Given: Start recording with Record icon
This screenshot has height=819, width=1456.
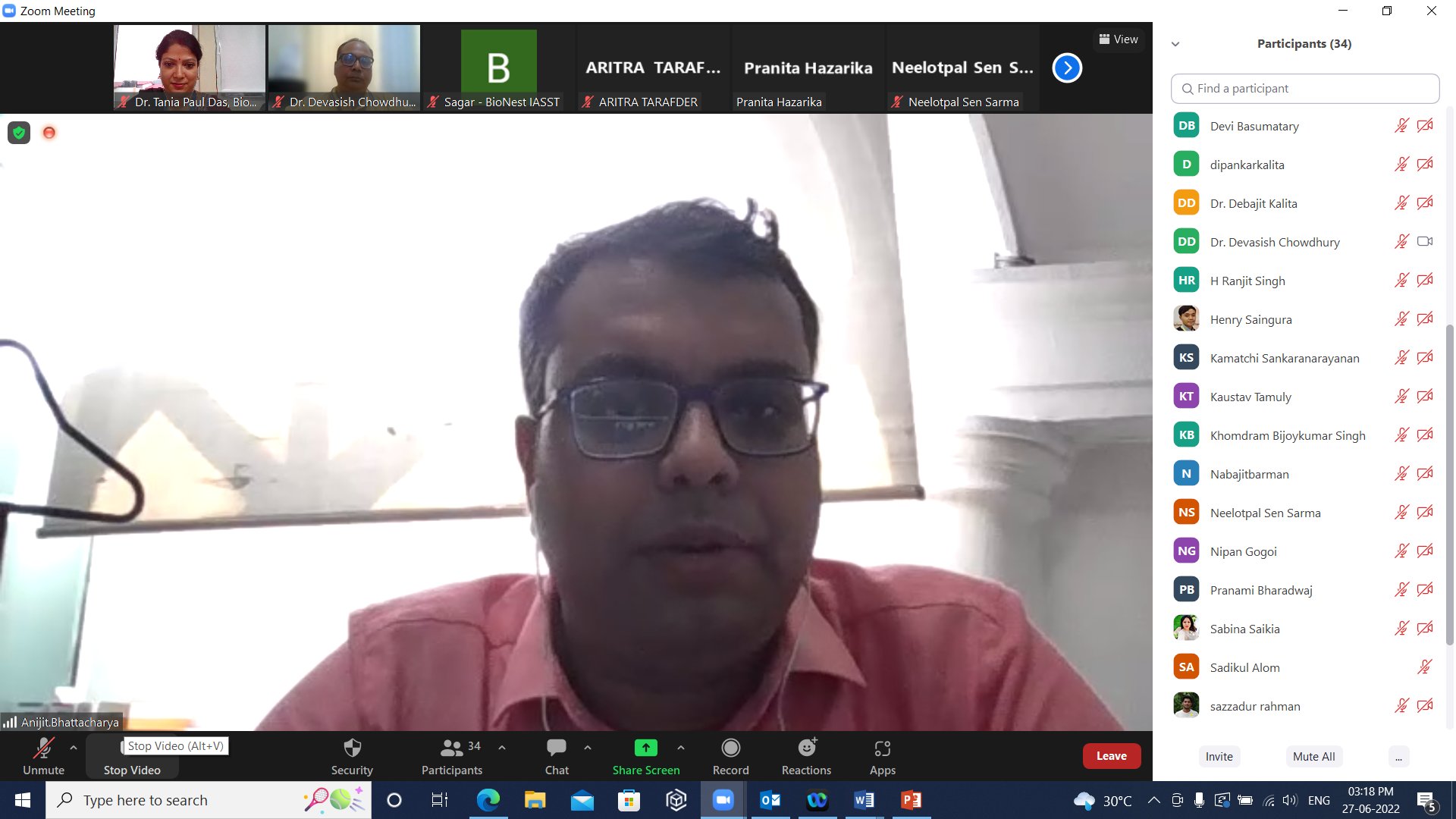Looking at the screenshot, I should tap(730, 748).
